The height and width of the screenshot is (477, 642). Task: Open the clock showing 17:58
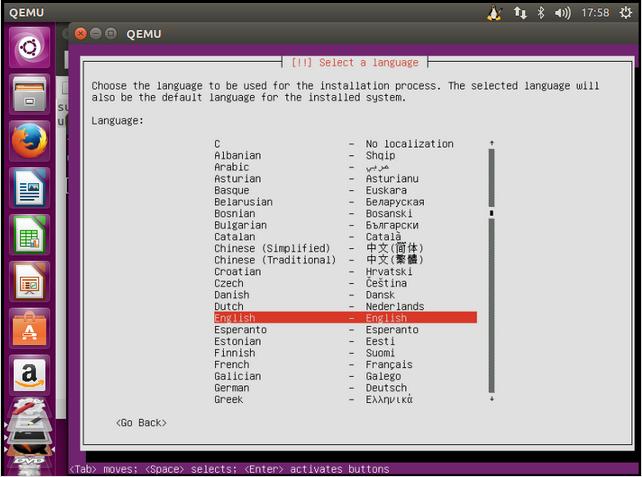click(x=595, y=13)
